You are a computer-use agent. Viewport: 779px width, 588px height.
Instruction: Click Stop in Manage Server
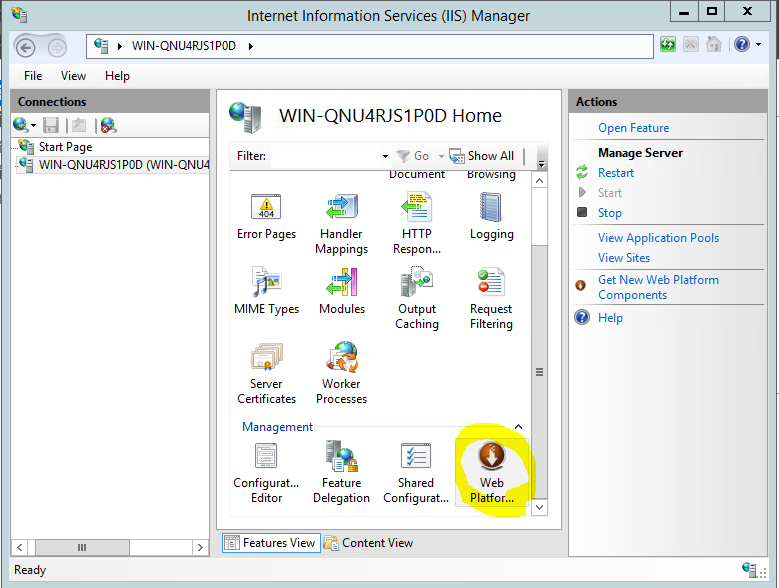point(610,213)
